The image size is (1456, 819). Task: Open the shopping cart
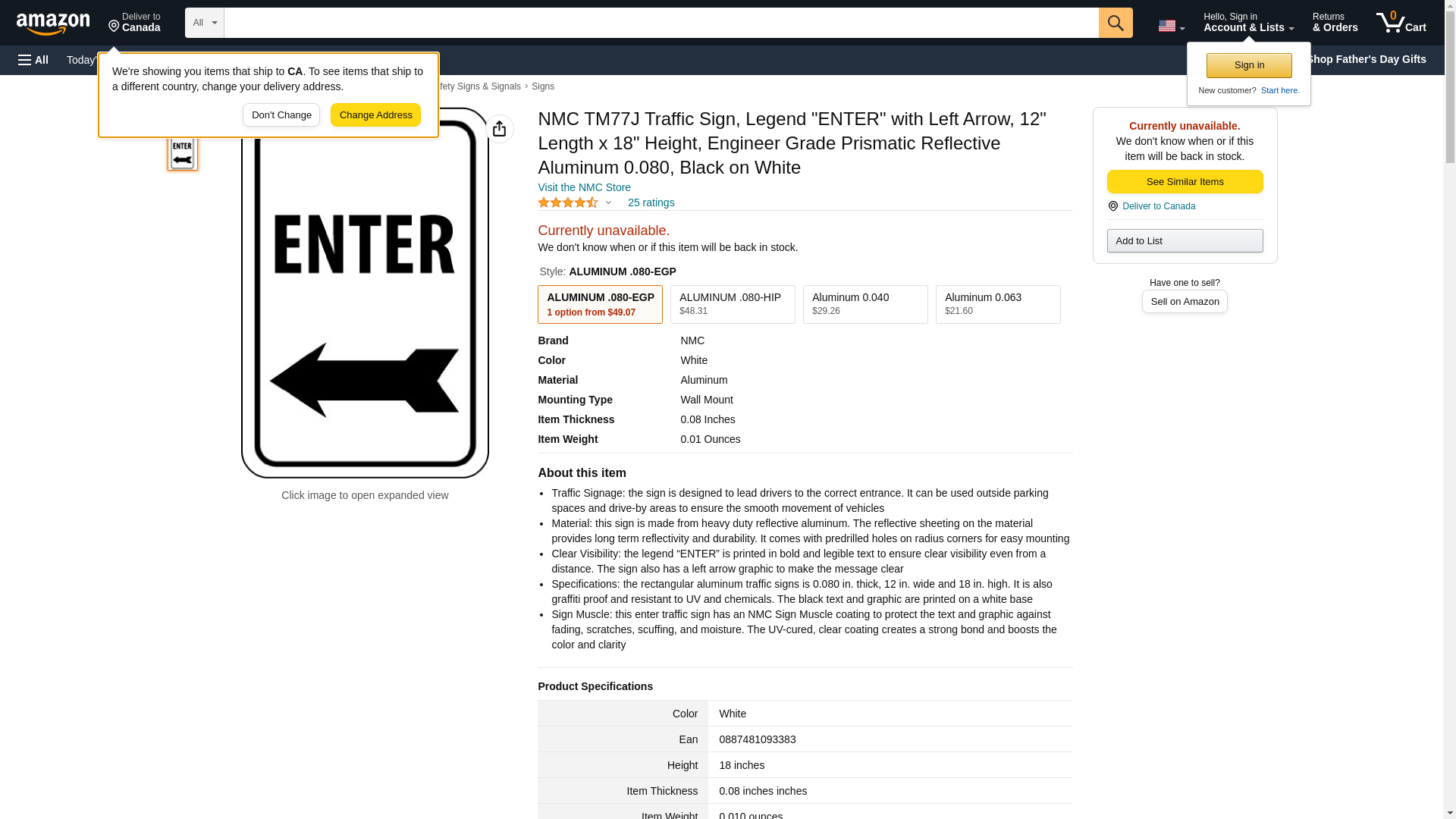click(1401, 23)
